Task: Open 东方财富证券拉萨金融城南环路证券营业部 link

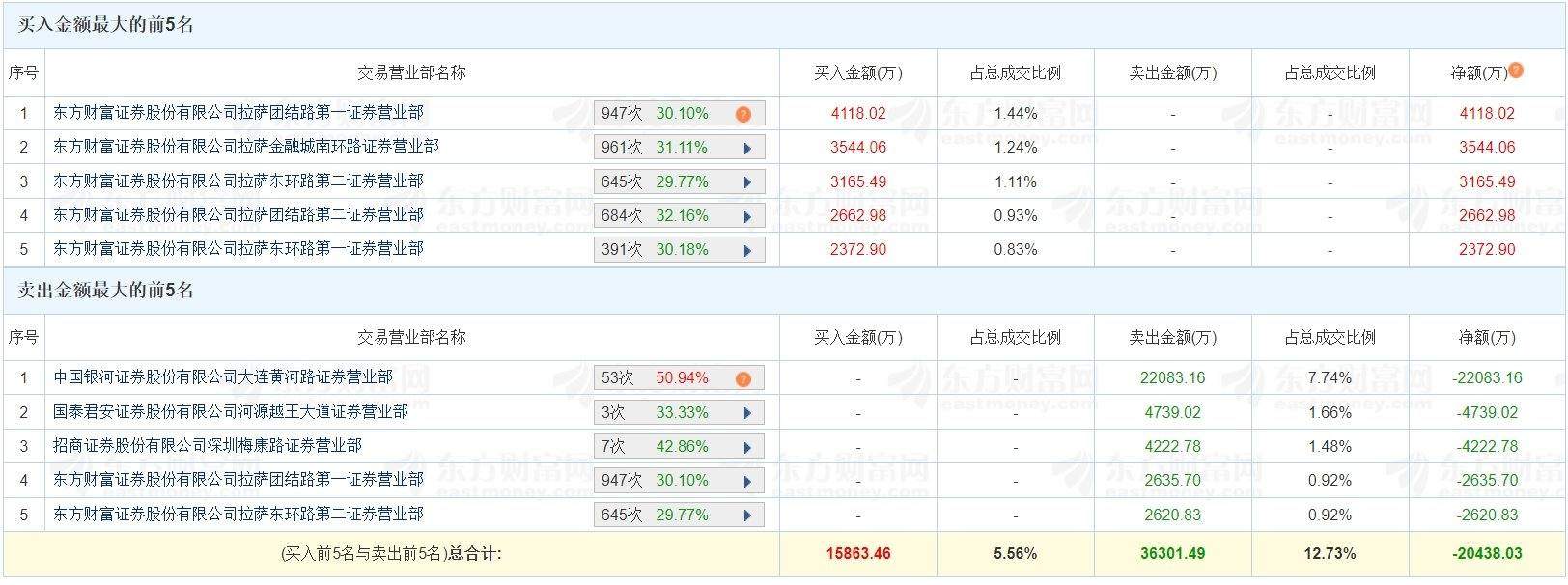Action: coord(245,147)
